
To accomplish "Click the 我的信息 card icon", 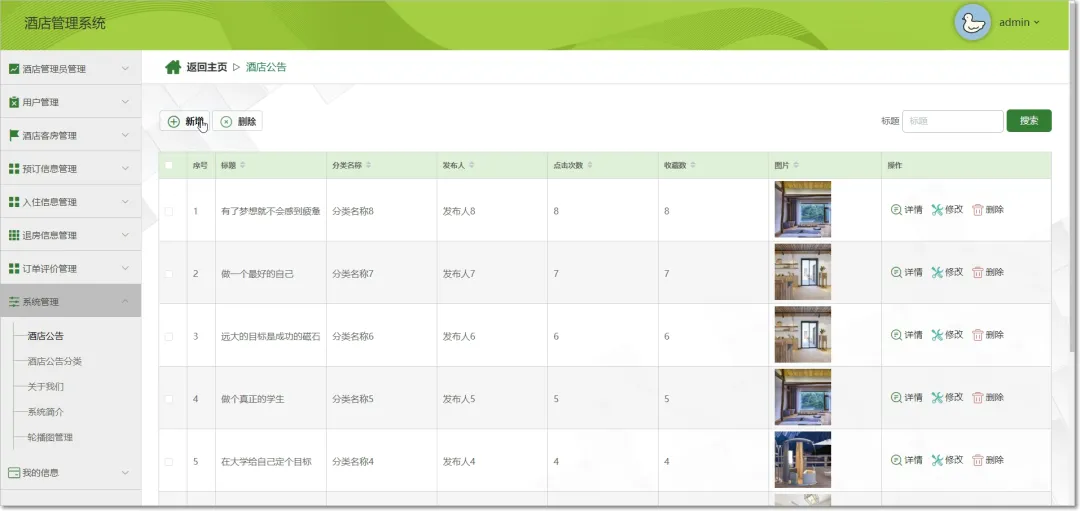I will 14,473.
